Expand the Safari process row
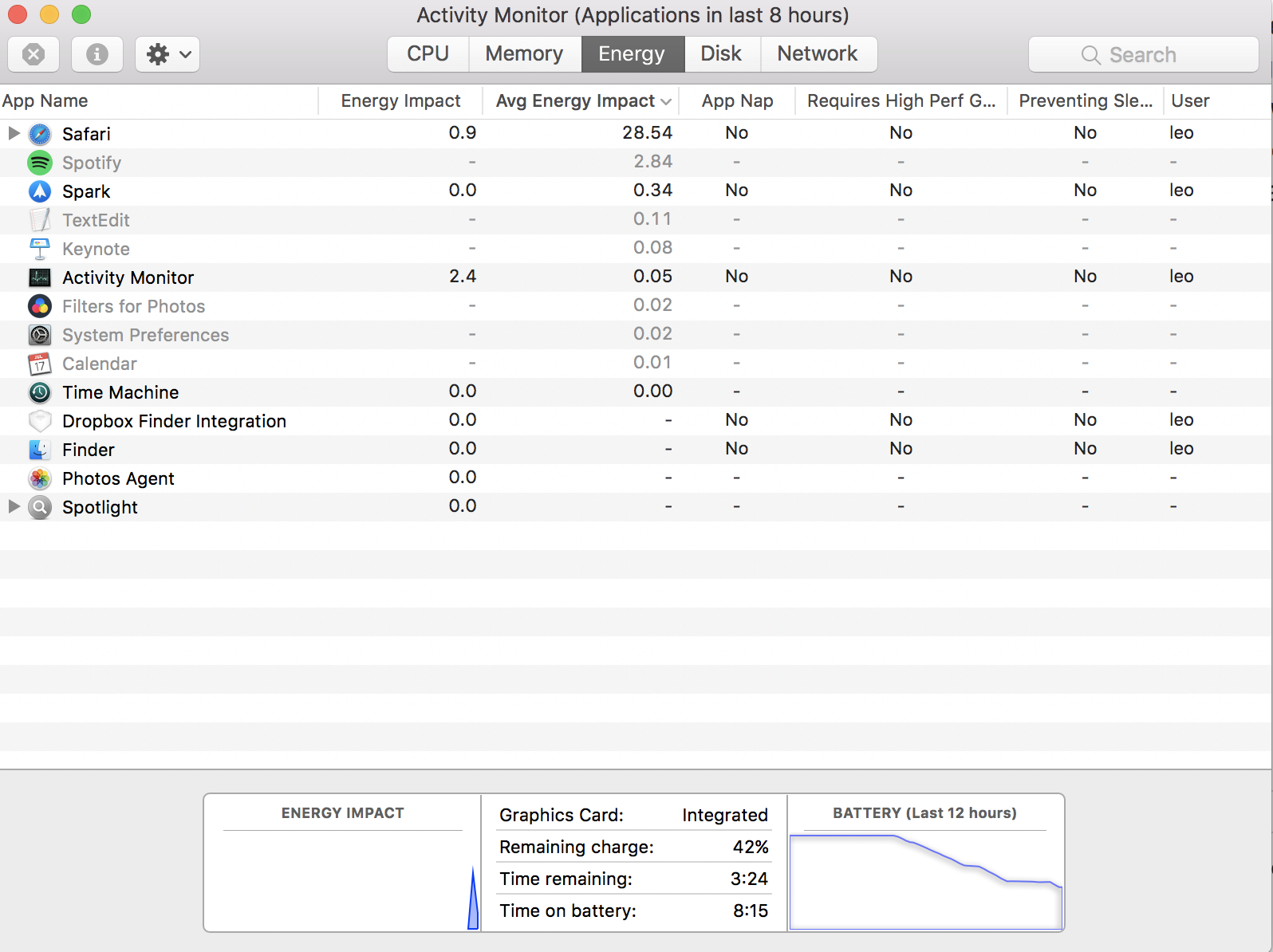Viewport: 1273px width, 952px height. [x=14, y=133]
